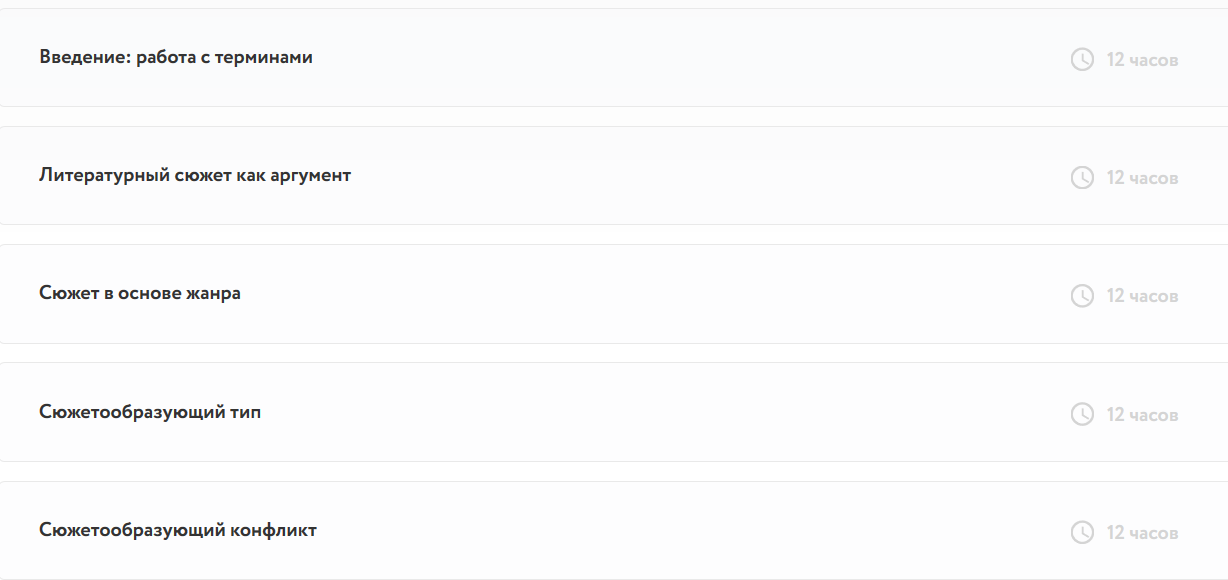Click the clock icon beside "Введение: работа с терминами"
The height and width of the screenshot is (580, 1228).
coord(1082,60)
